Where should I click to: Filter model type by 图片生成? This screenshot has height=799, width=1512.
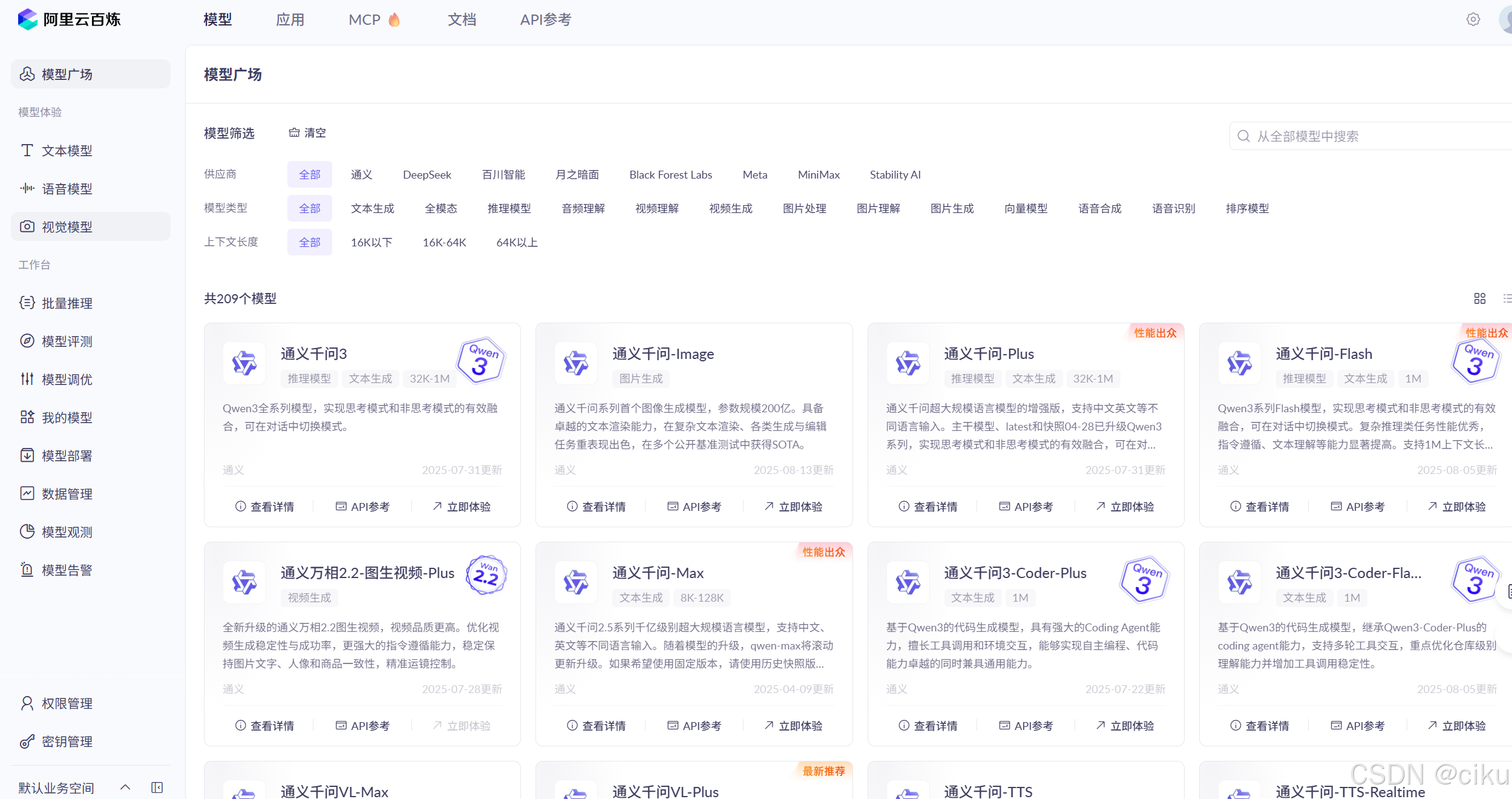pos(952,208)
